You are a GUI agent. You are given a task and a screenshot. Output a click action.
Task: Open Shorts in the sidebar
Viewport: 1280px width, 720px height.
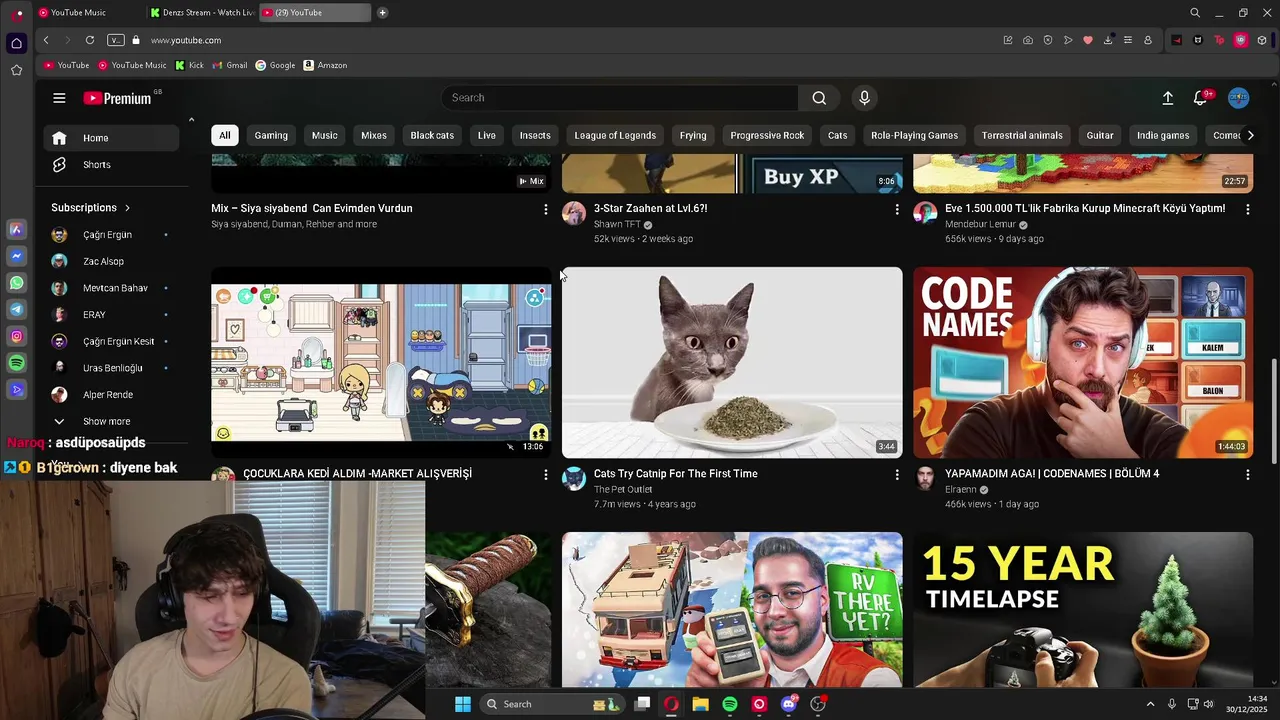click(111, 164)
